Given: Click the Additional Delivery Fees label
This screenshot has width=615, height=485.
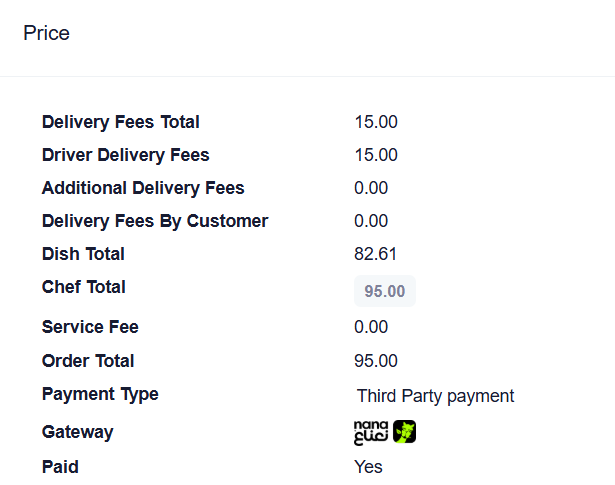Looking at the screenshot, I should [143, 188].
